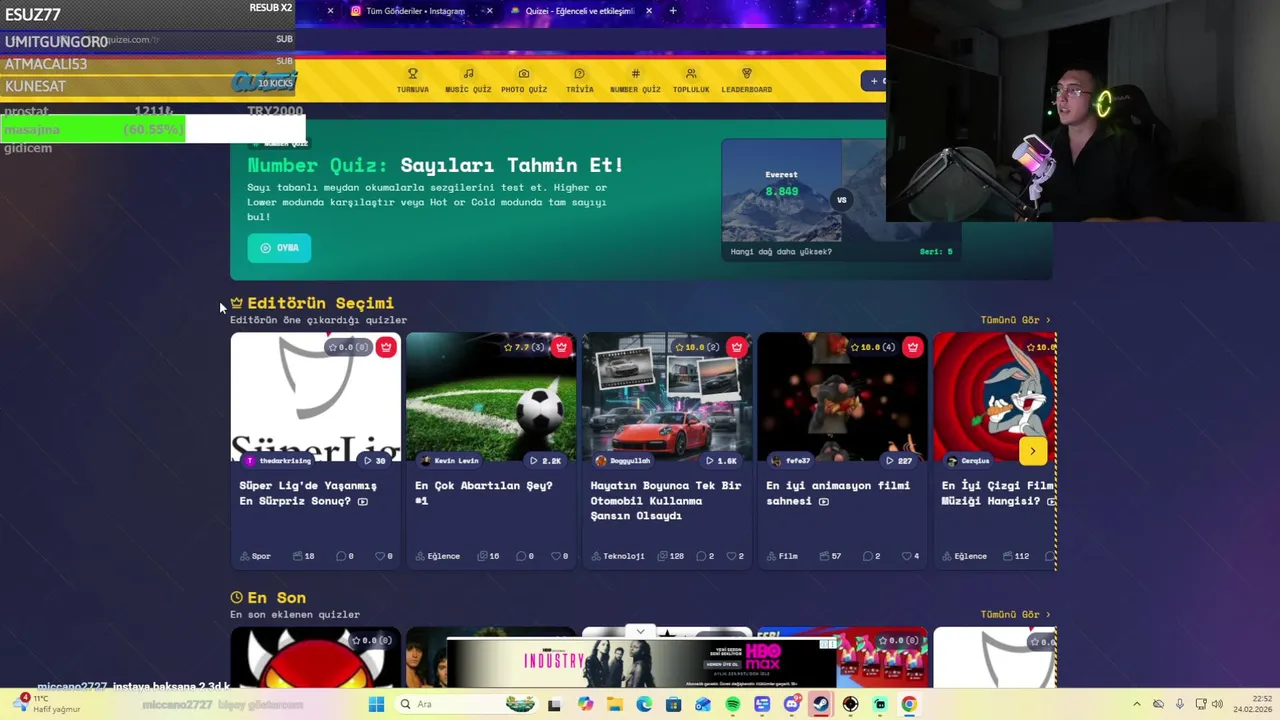The height and width of the screenshot is (720, 1280).
Task: Click comment icon on Otomobil quiz card
Action: (701, 556)
